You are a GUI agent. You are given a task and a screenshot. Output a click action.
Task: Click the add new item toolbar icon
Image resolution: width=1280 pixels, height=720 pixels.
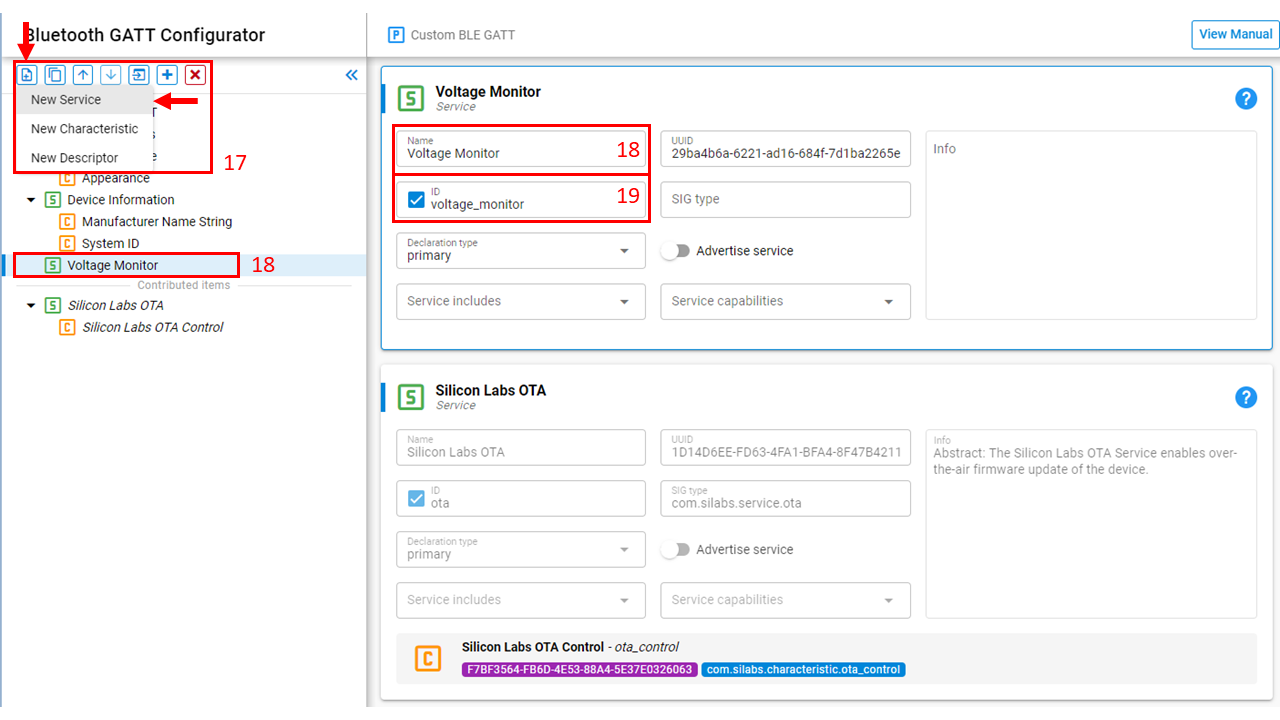27,75
